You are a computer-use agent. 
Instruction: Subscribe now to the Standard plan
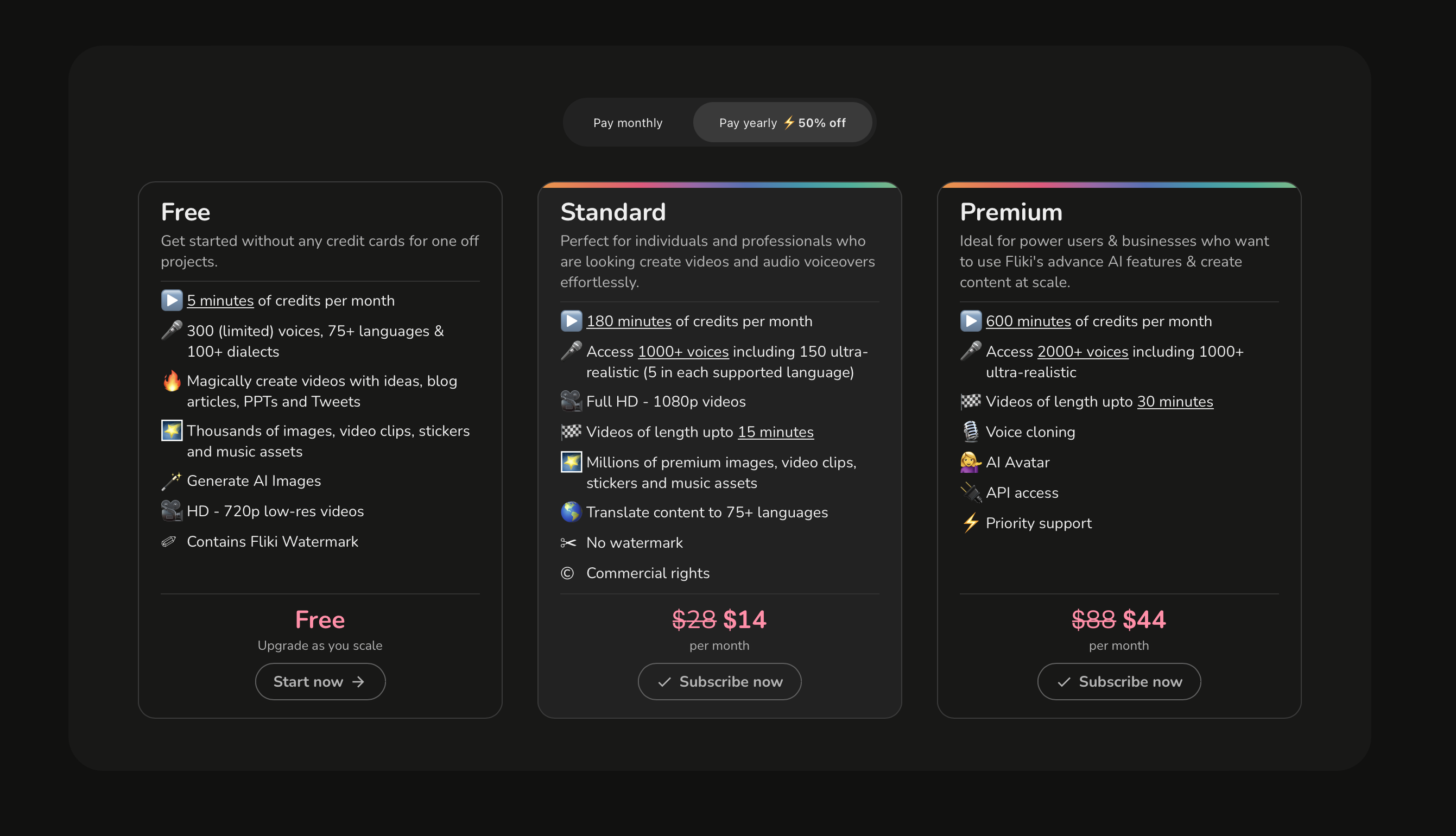pos(719,681)
